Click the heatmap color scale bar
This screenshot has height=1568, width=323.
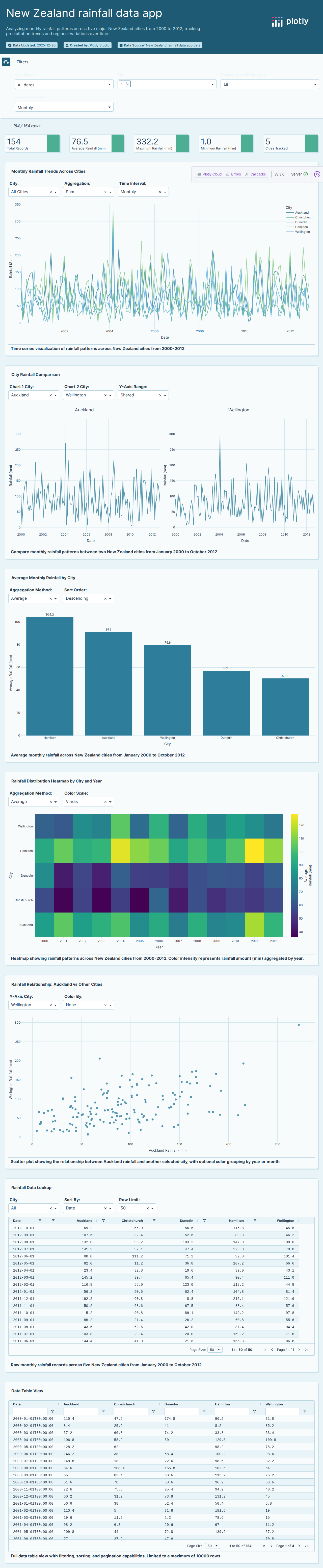pos(294,875)
